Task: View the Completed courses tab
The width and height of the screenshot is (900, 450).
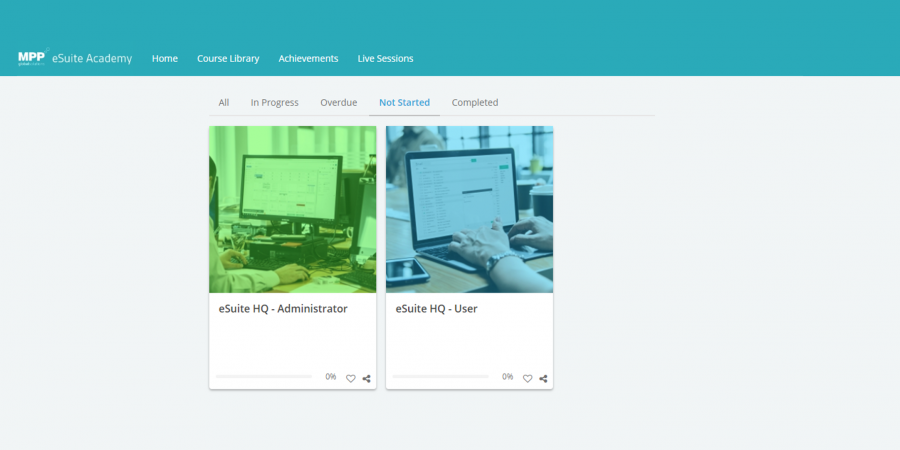Action: pos(475,103)
